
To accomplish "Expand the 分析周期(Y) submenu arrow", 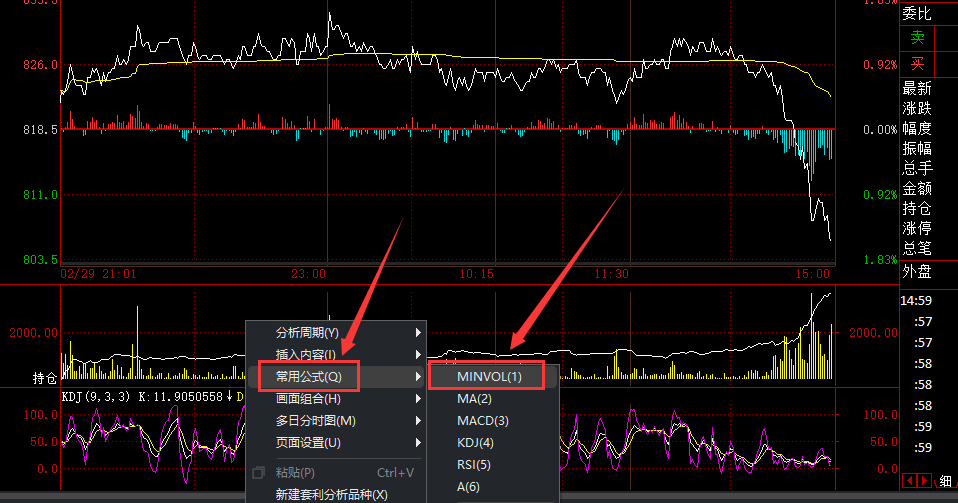I will point(418,332).
